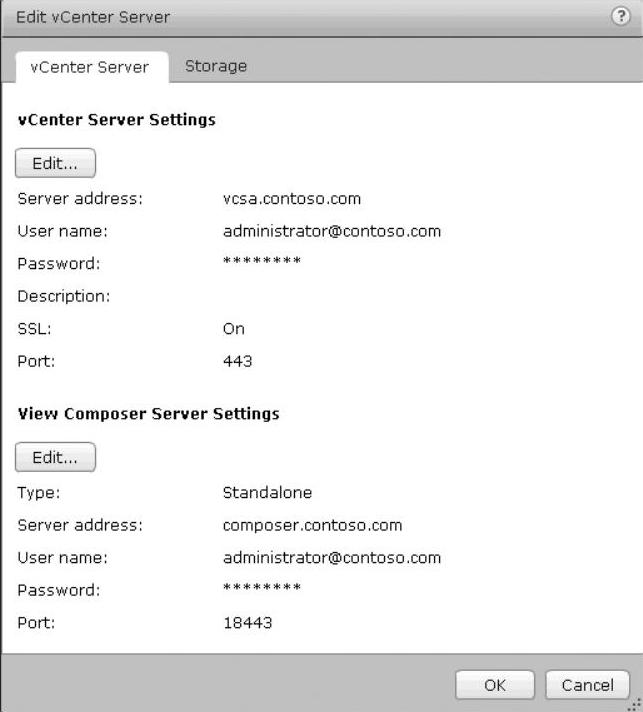This screenshot has width=643, height=712.
Task: Switch to the Storage tab
Action: pyautogui.click(x=216, y=66)
